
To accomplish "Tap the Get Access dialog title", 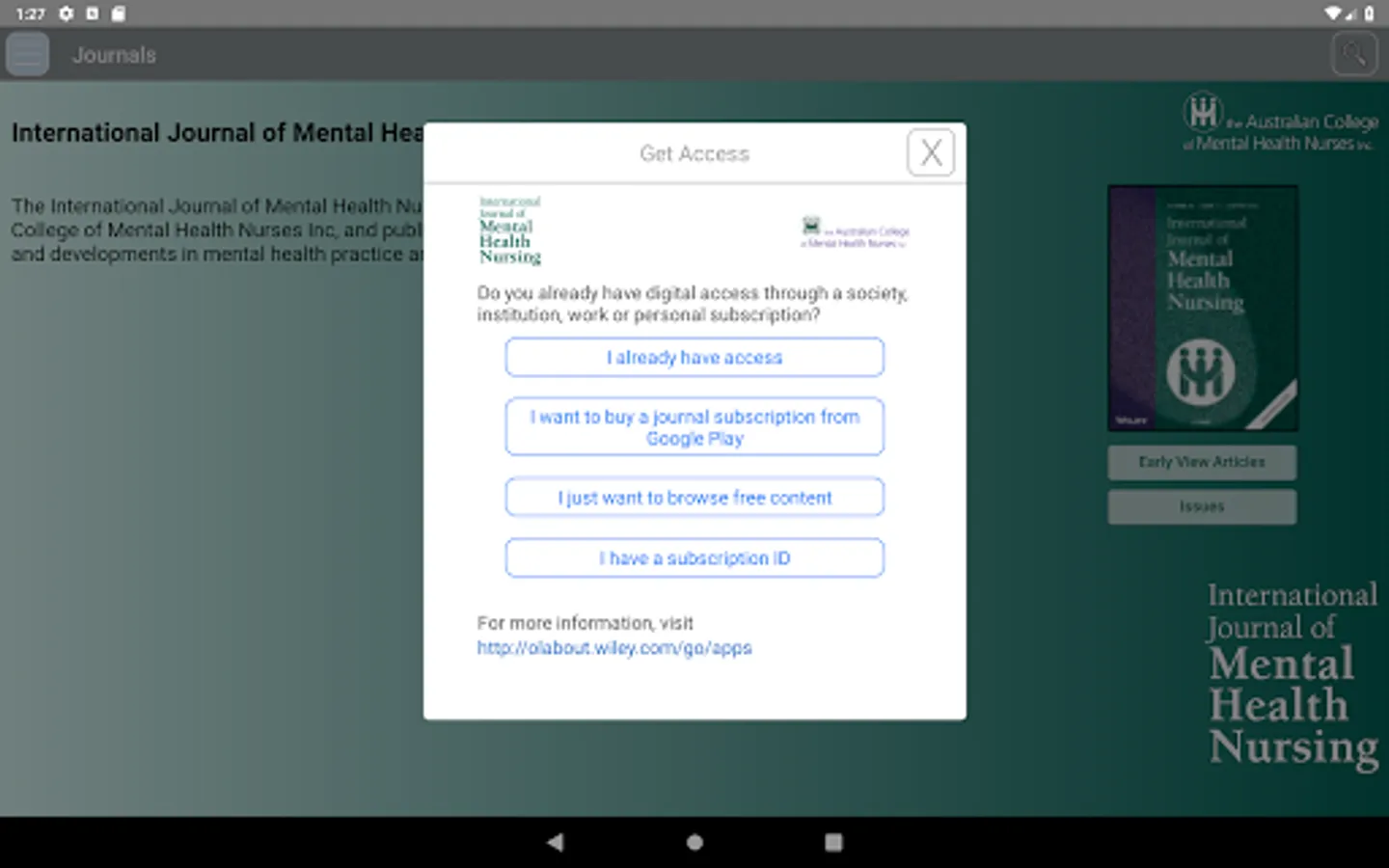I will tap(694, 153).
